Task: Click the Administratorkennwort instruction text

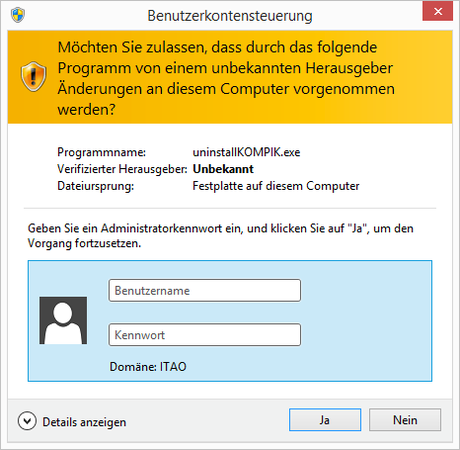Action: coord(221,236)
